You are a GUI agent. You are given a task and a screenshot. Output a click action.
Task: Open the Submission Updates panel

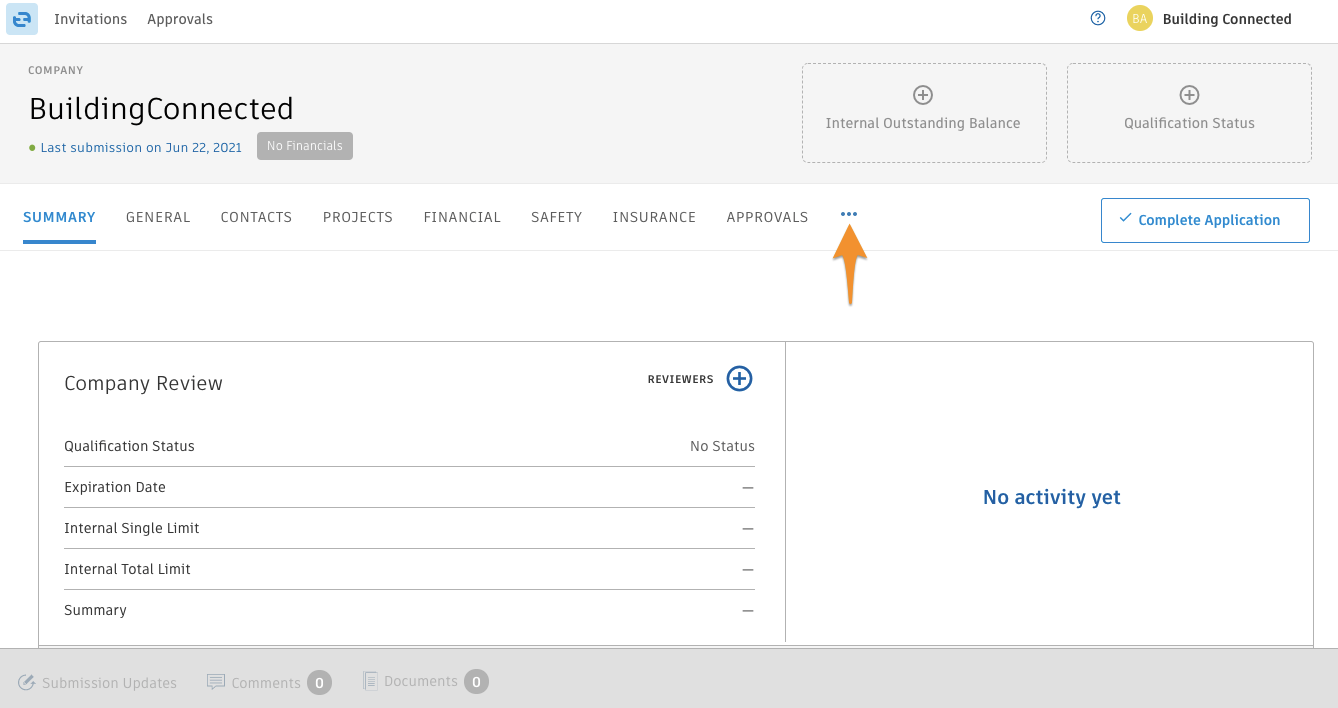pos(98,683)
